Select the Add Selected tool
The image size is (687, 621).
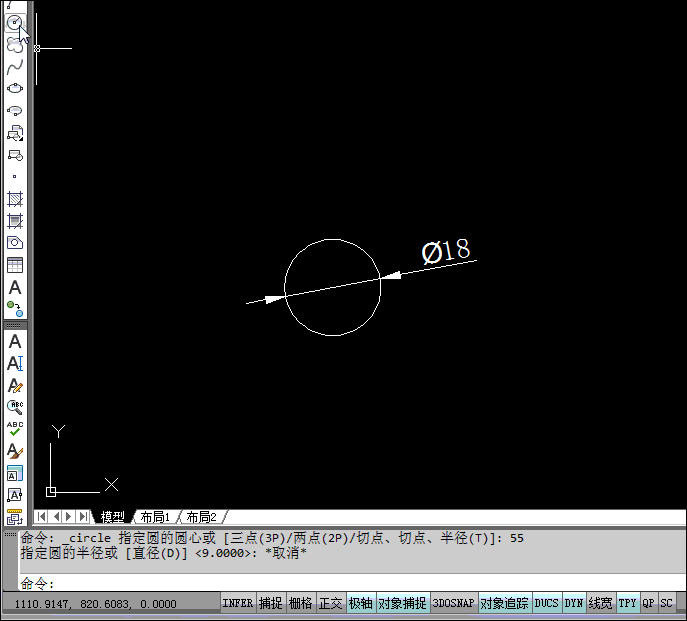click(15, 309)
